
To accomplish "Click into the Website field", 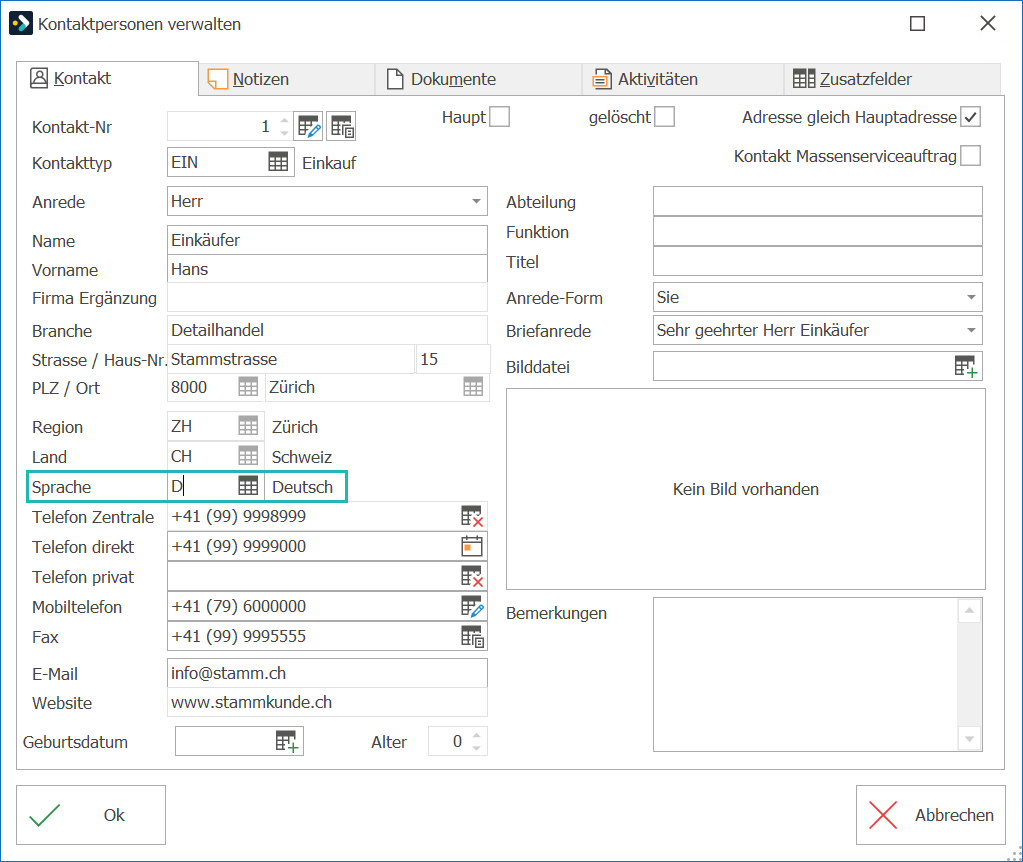I will (327, 702).
